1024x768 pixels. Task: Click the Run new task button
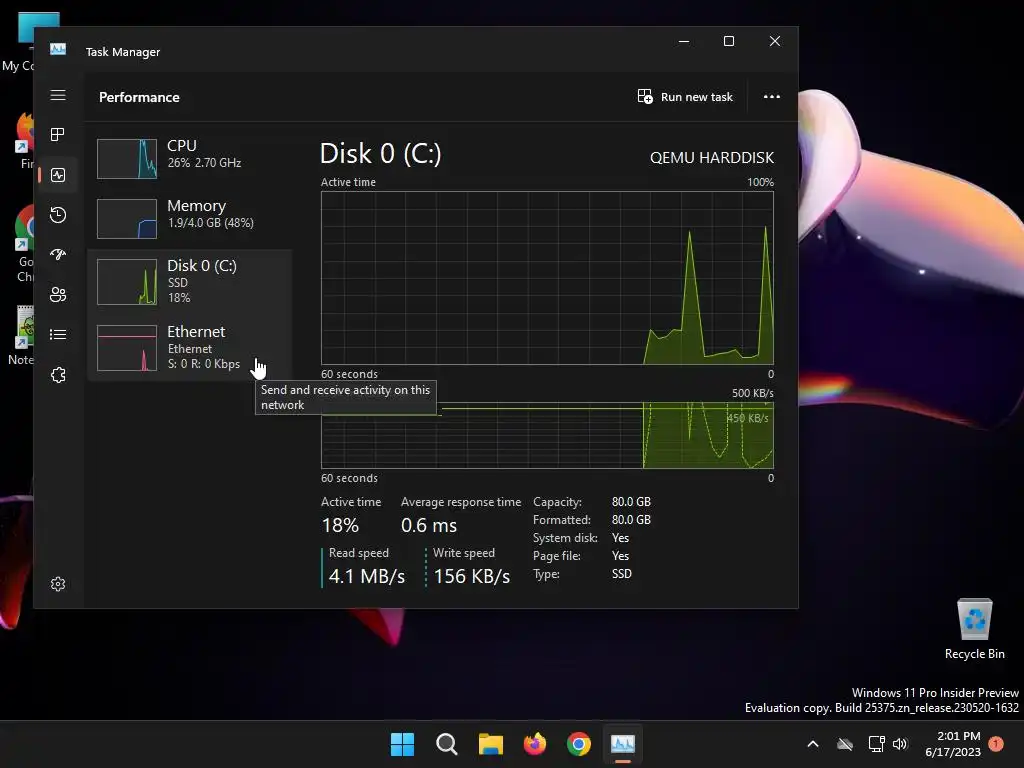pyautogui.click(x=685, y=97)
